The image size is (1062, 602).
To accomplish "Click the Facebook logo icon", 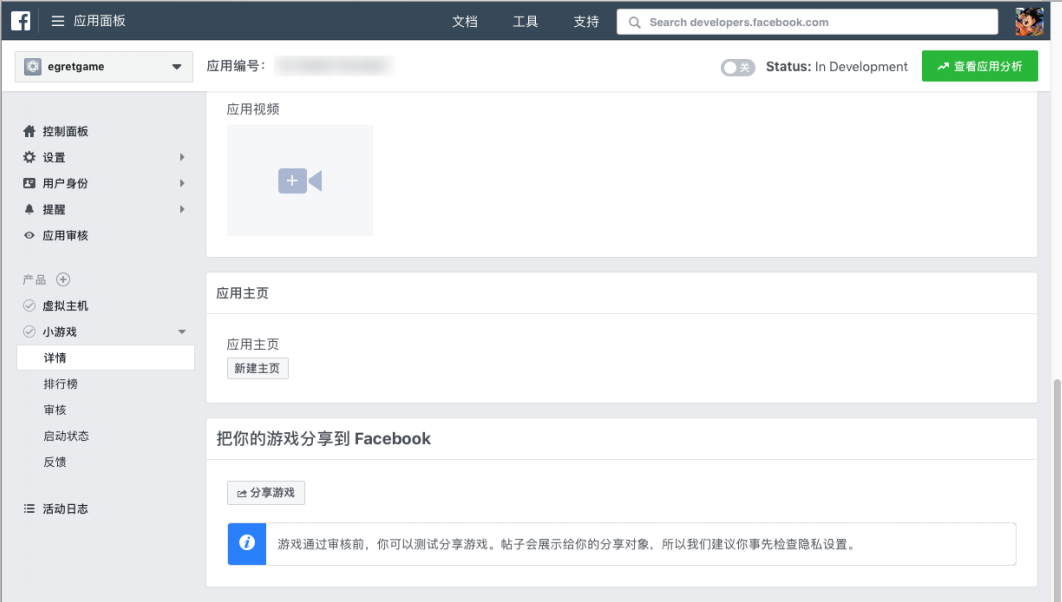I will click(x=20, y=19).
